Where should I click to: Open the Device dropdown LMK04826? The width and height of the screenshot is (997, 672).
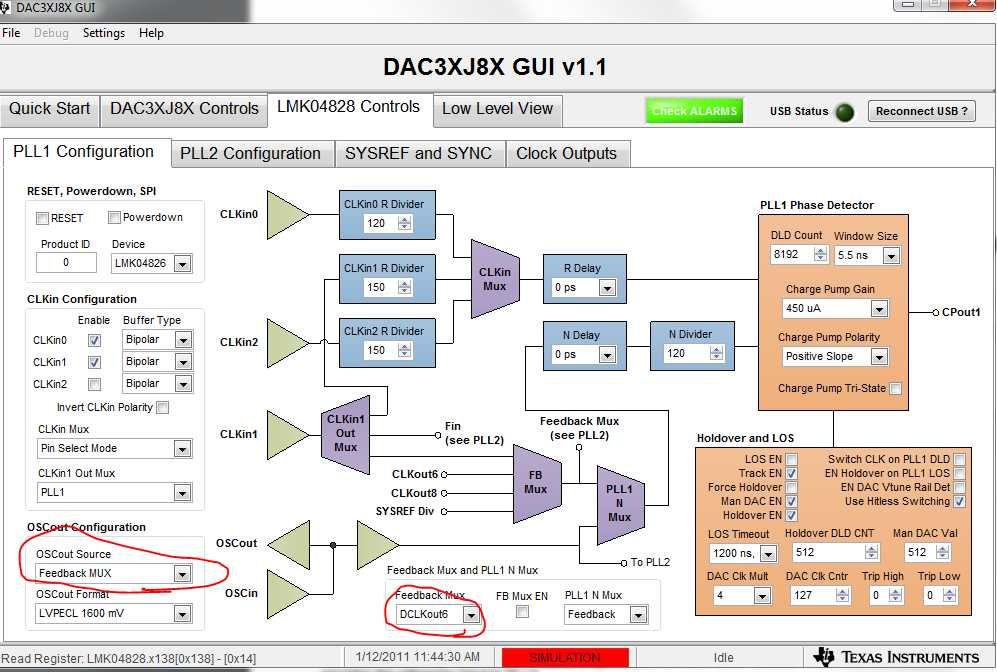coord(182,263)
